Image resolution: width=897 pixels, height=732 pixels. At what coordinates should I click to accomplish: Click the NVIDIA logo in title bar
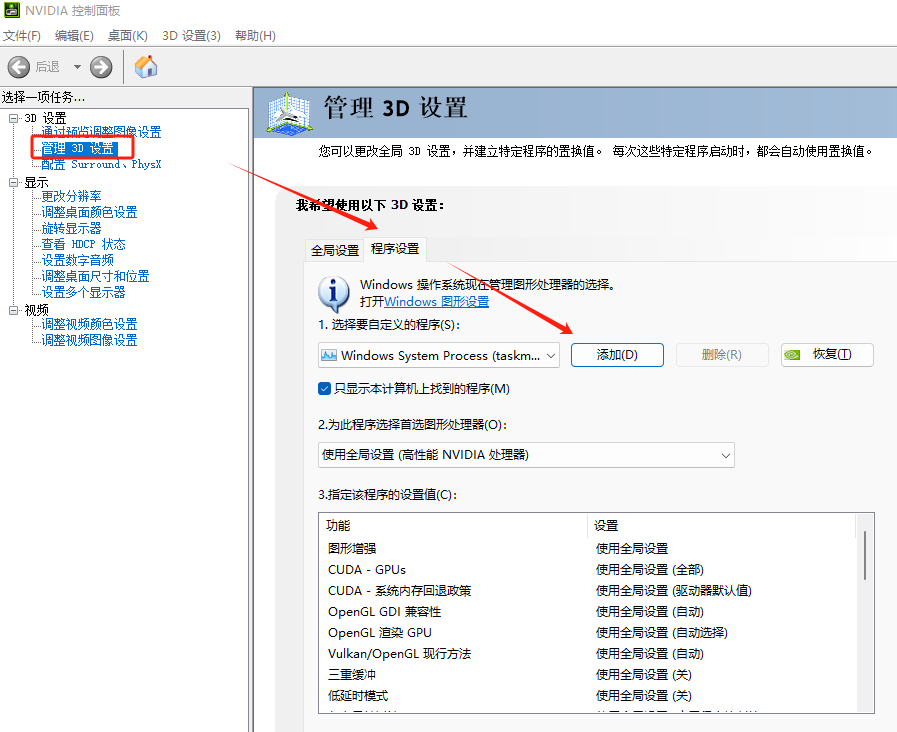pyautogui.click(x=11, y=10)
